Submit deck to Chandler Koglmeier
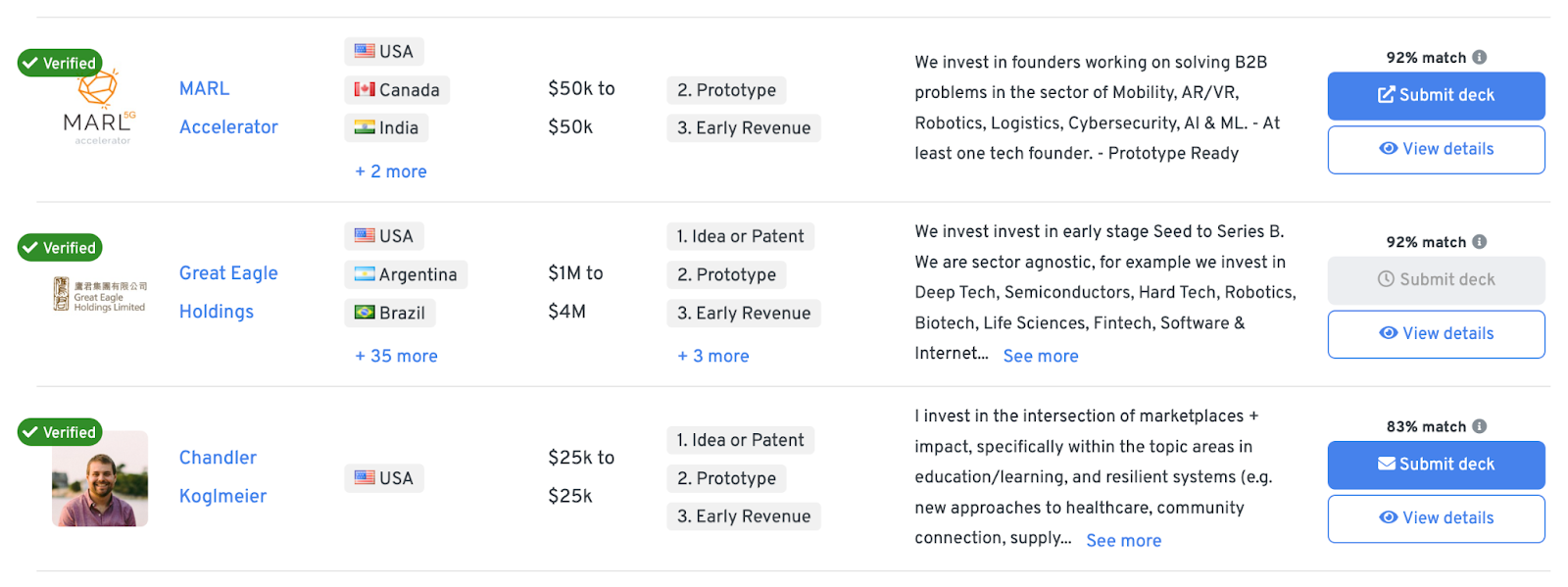This screenshot has width=1568, height=587. point(1436,465)
